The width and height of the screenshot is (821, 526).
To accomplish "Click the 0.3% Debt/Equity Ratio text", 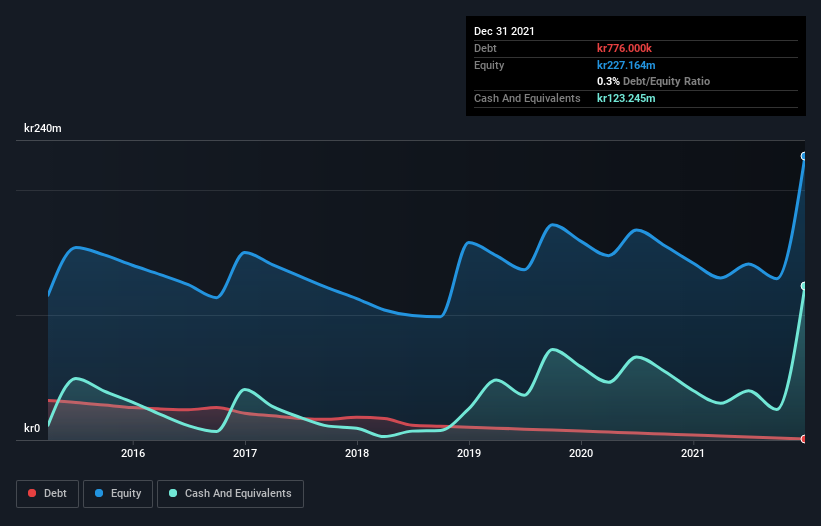I will [x=653, y=82].
